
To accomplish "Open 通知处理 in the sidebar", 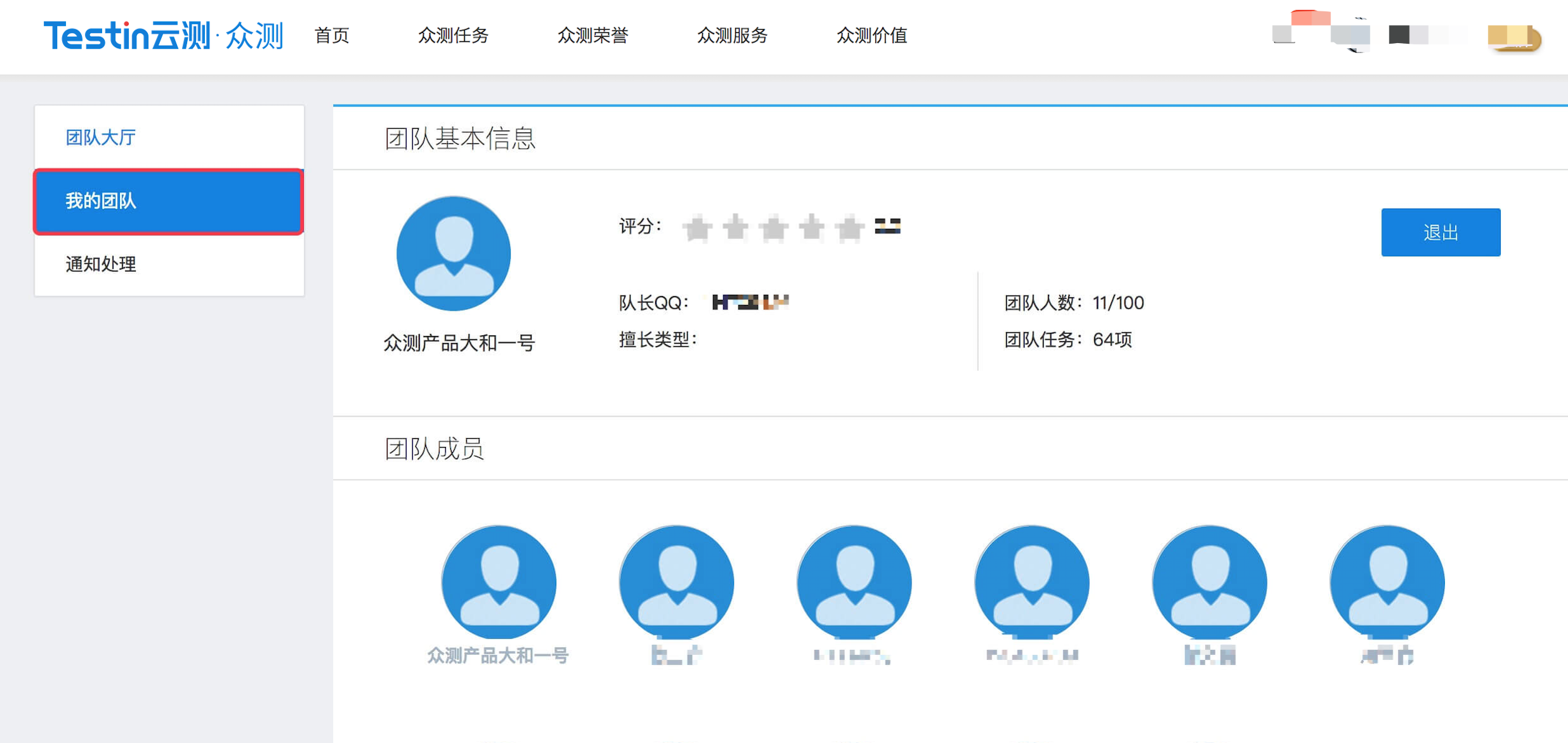I will 101,264.
